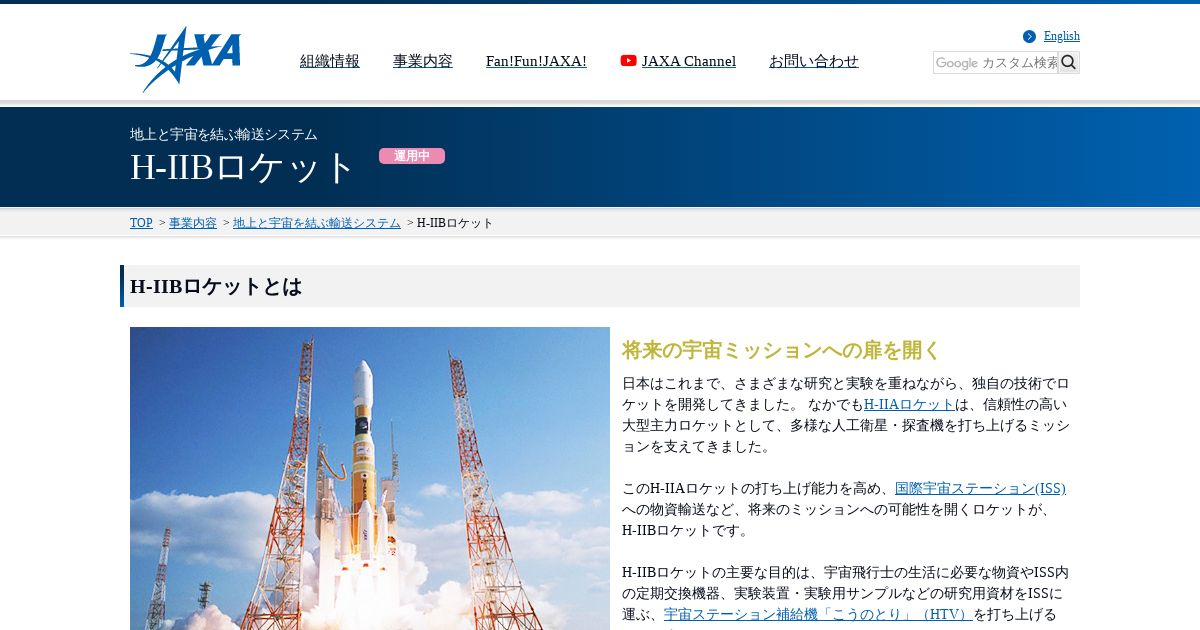The image size is (1200, 630).
Task: Click the 運用中 status badge
Action: point(412,156)
